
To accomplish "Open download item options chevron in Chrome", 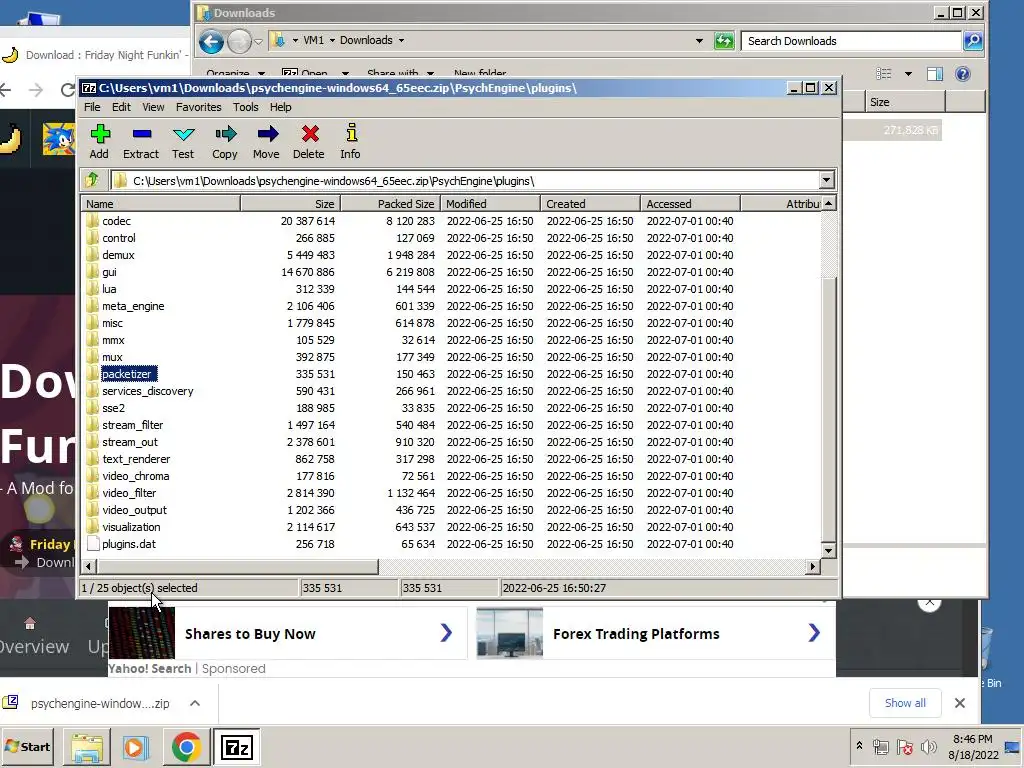I will pyautogui.click(x=195, y=703).
